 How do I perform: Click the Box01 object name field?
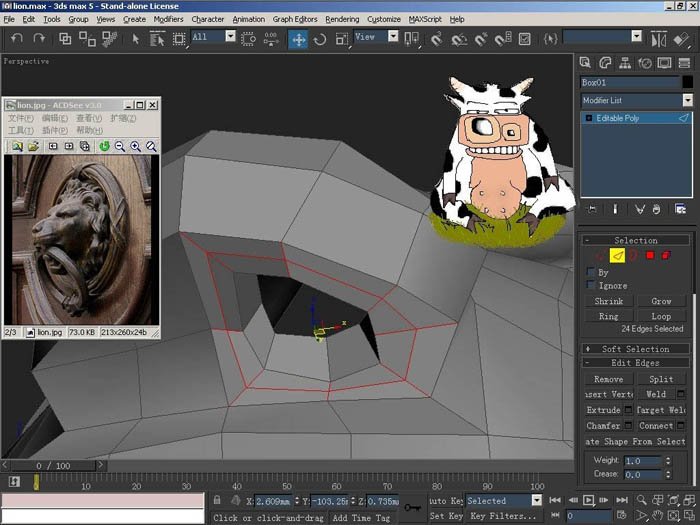[x=629, y=82]
